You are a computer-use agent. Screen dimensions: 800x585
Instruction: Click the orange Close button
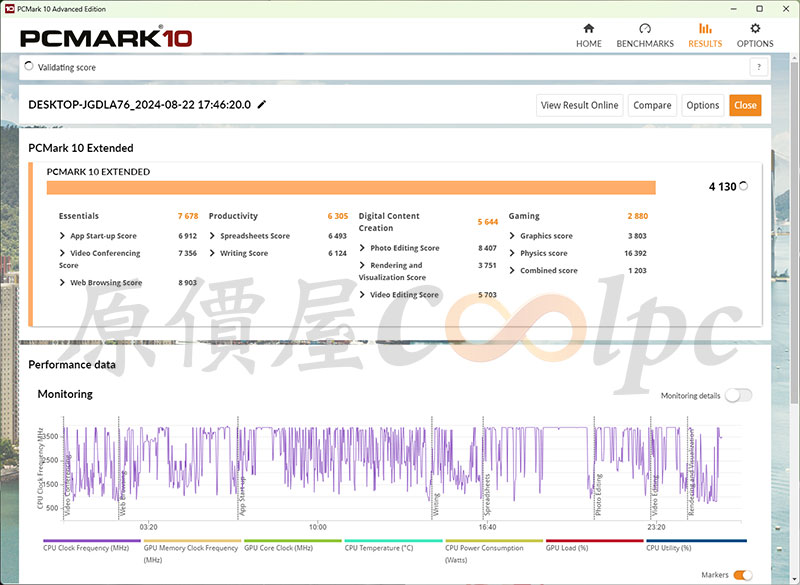745,105
